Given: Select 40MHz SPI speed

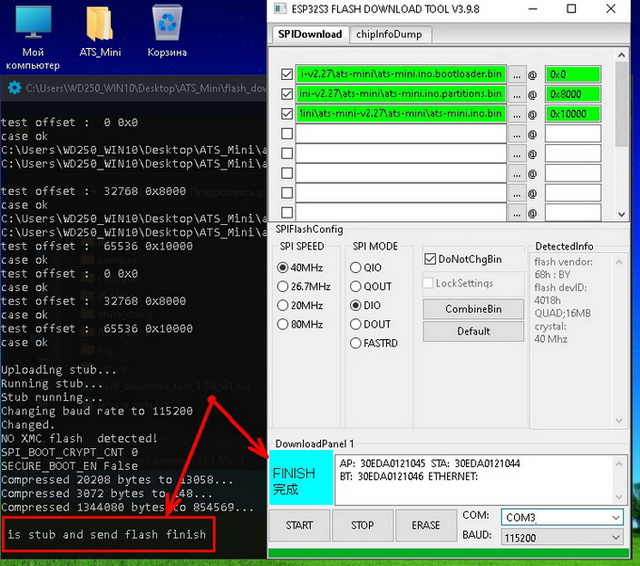Looking at the screenshot, I should click(x=300, y=267).
